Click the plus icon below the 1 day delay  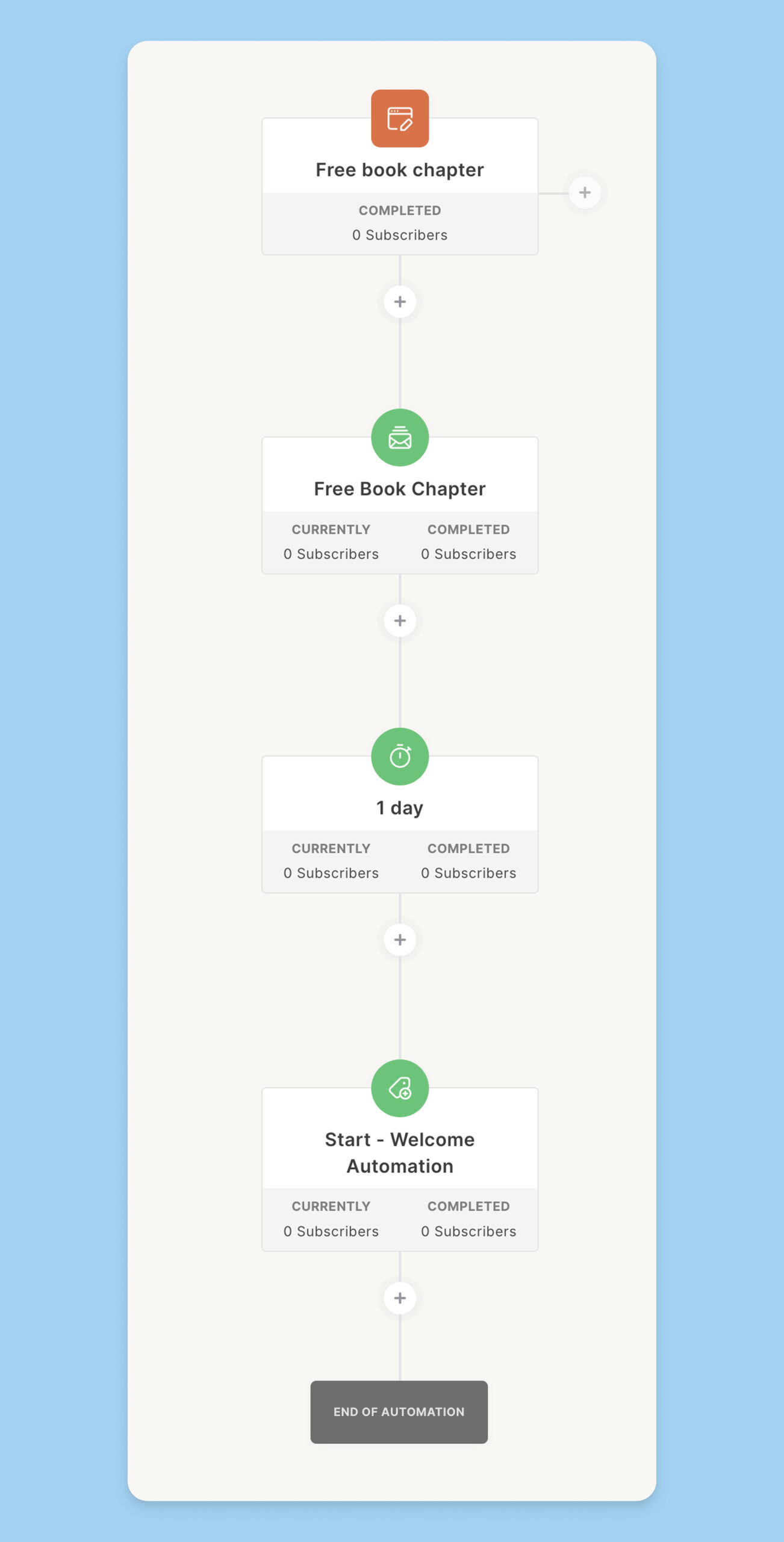tap(400, 939)
